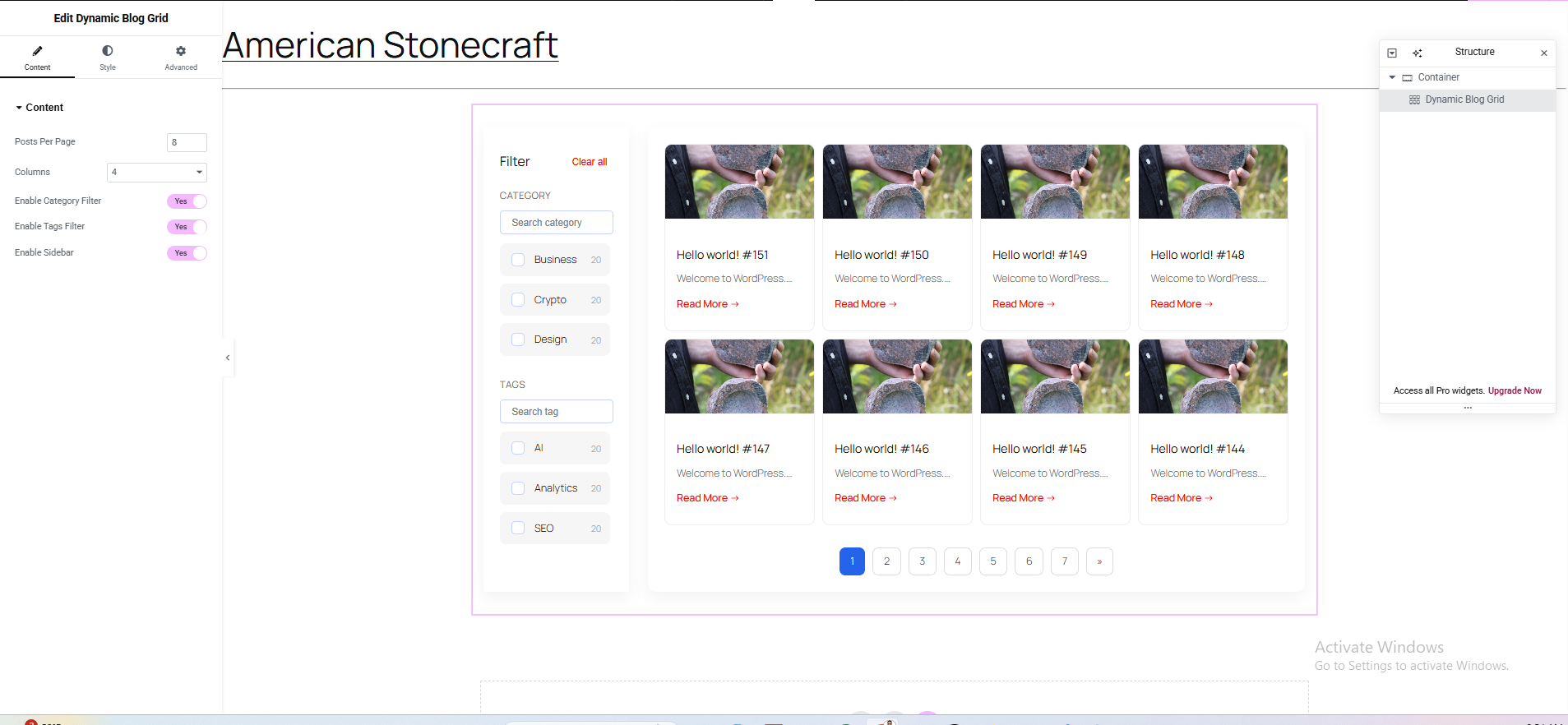Open the Hello world! #147 post title
The image size is (1568, 725).
(724, 449)
